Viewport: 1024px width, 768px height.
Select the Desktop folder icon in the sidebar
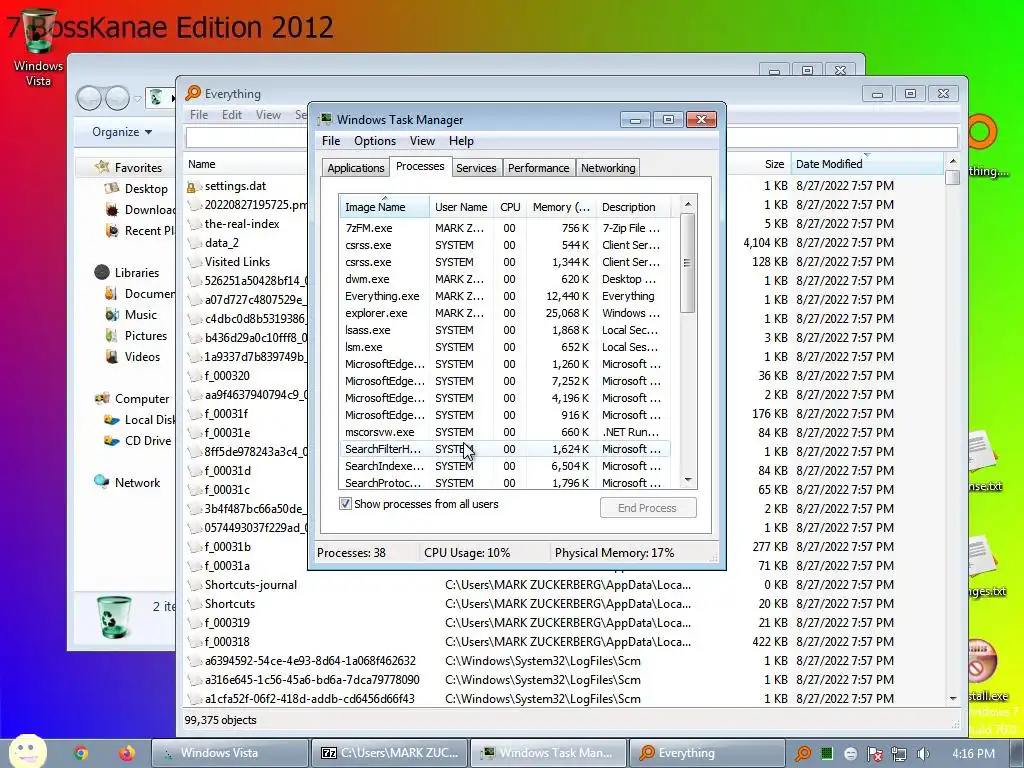coord(112,189)
